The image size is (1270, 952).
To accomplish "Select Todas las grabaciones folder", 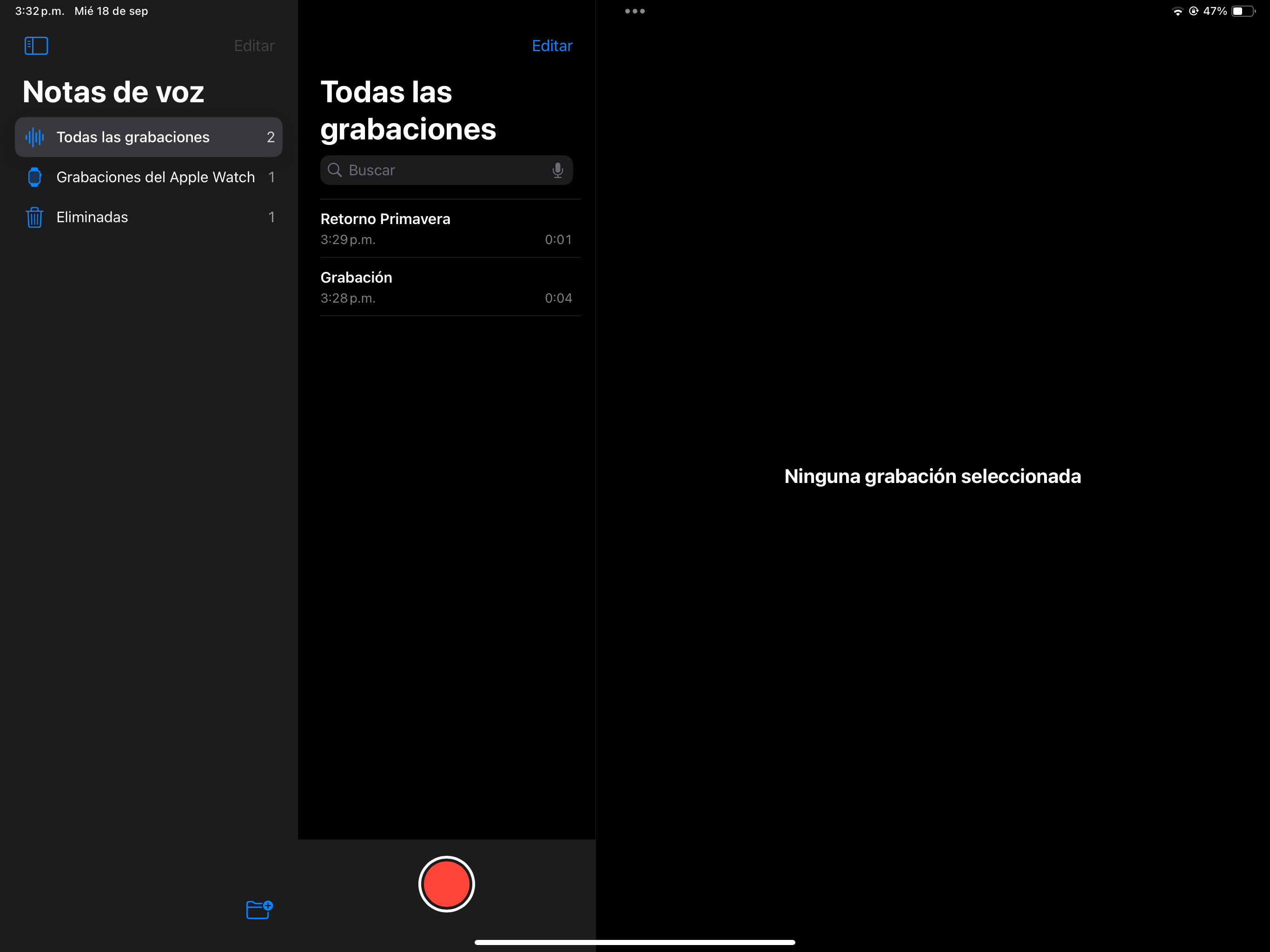I will [x=133, y=137].
